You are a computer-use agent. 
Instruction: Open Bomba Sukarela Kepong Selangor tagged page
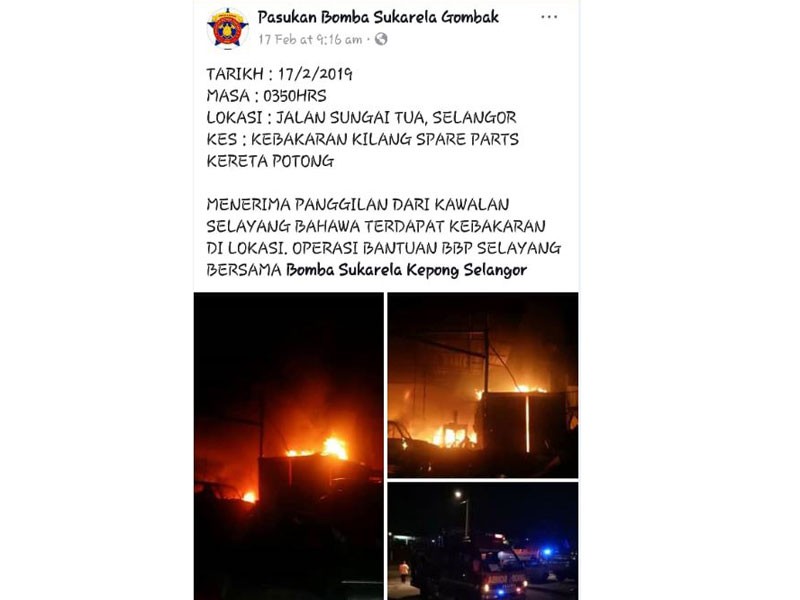coord(407,270)
